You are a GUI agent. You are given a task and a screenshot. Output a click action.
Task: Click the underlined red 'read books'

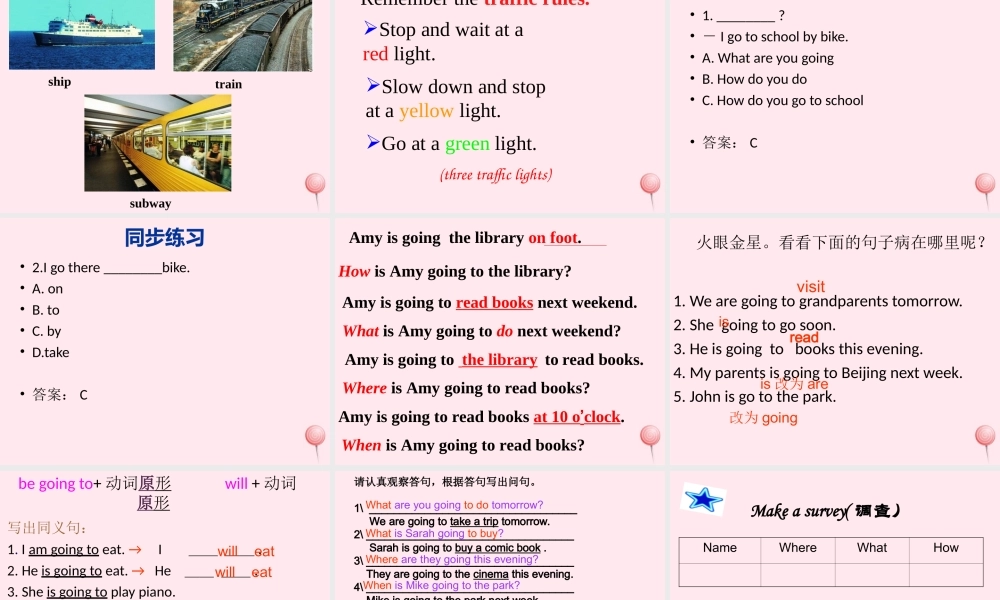pyautogui.click(x=494, y=302)
